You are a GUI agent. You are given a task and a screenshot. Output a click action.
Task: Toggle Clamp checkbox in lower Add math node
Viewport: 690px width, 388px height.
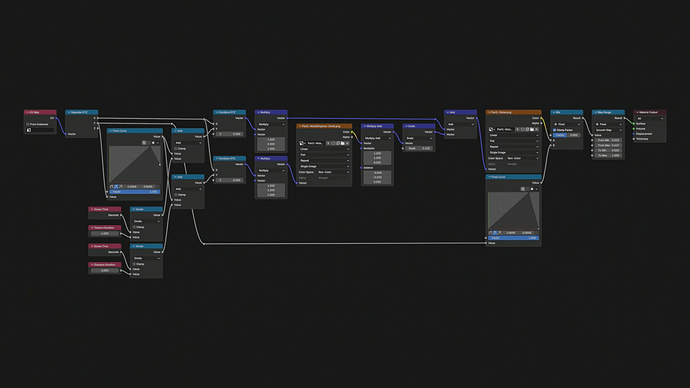pyautogui.click(x=176, y=194)
